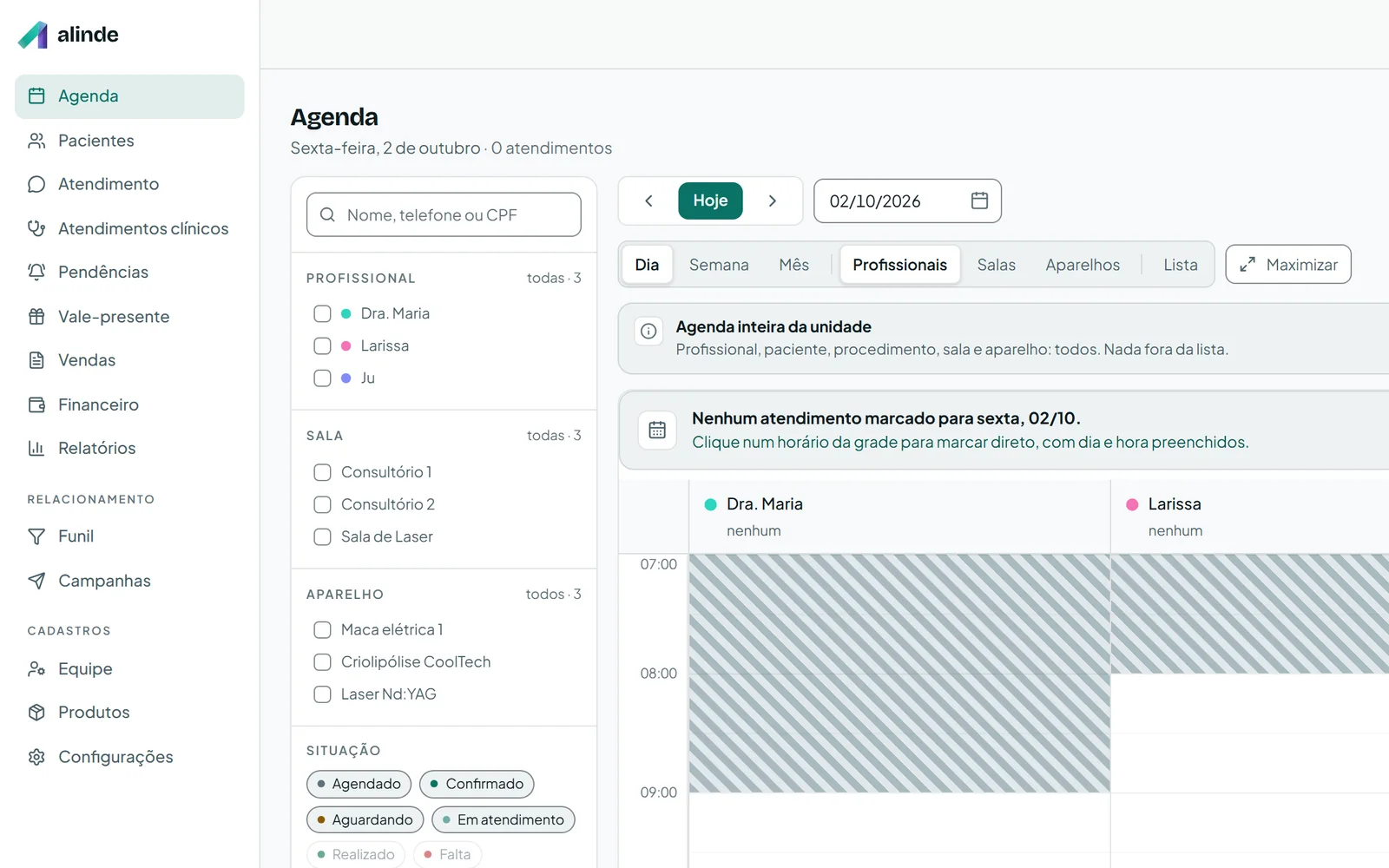Check the Ju professional filter
Screen dimensions: 1389x868
coord(322,378)
